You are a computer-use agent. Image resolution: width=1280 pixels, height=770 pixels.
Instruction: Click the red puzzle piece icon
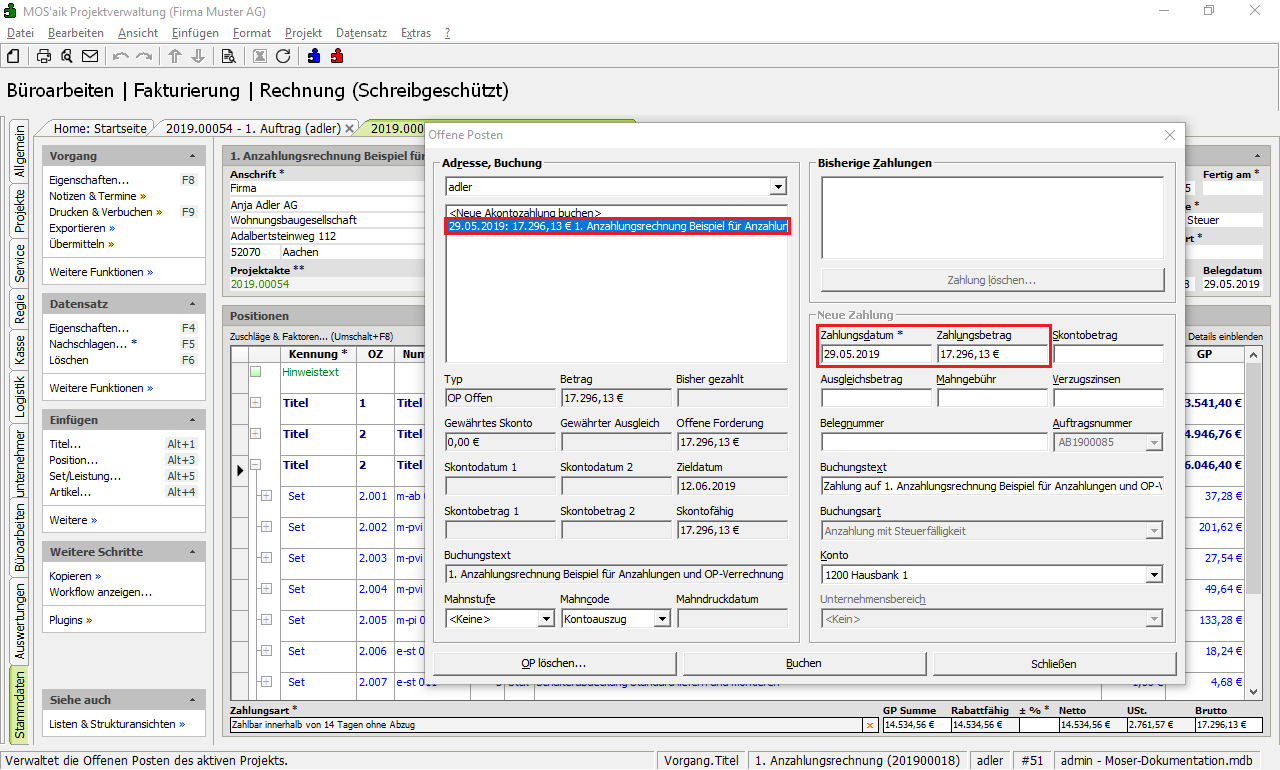[x=337, y=56]
